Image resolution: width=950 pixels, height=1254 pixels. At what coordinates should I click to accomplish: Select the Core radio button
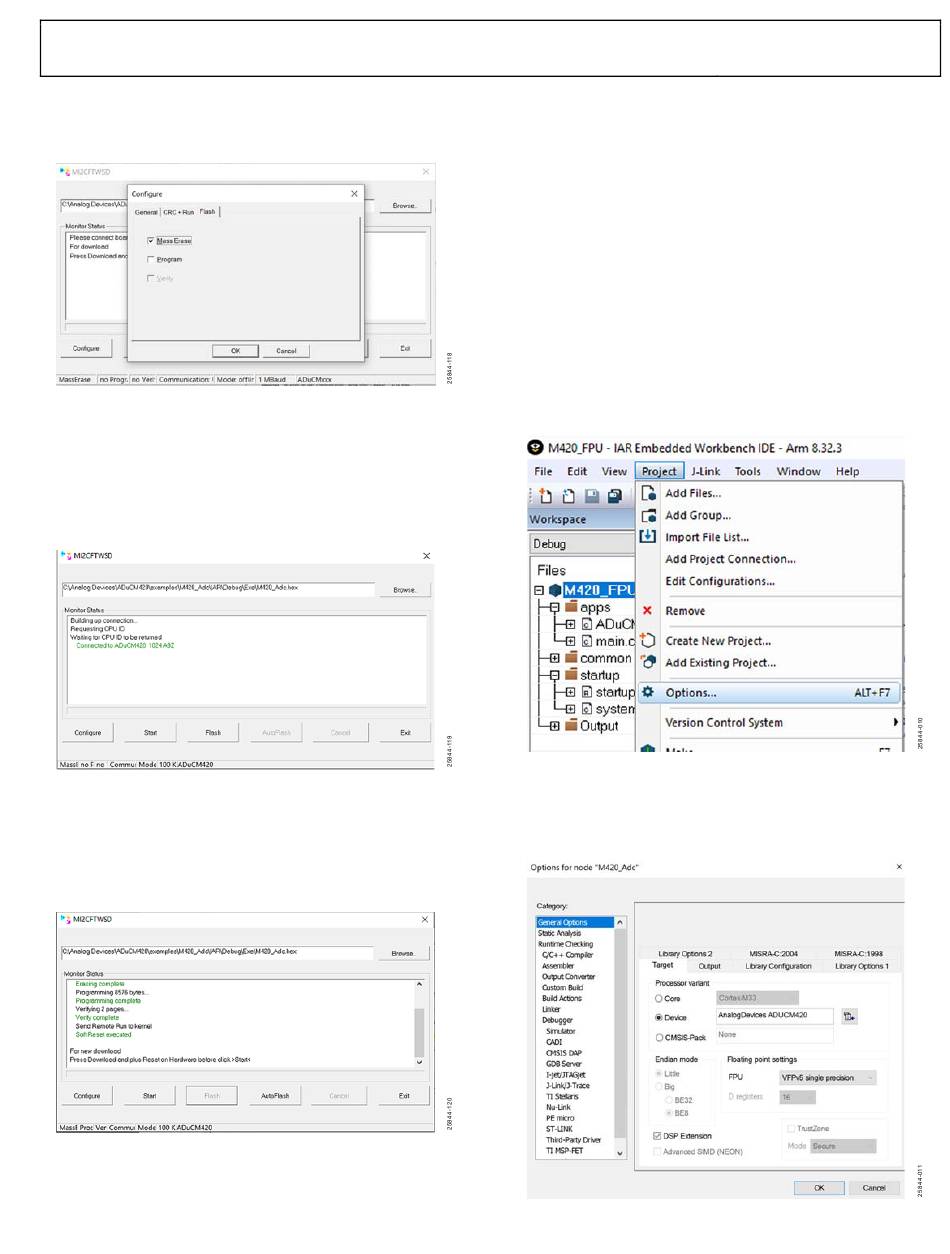click(658, 998)
